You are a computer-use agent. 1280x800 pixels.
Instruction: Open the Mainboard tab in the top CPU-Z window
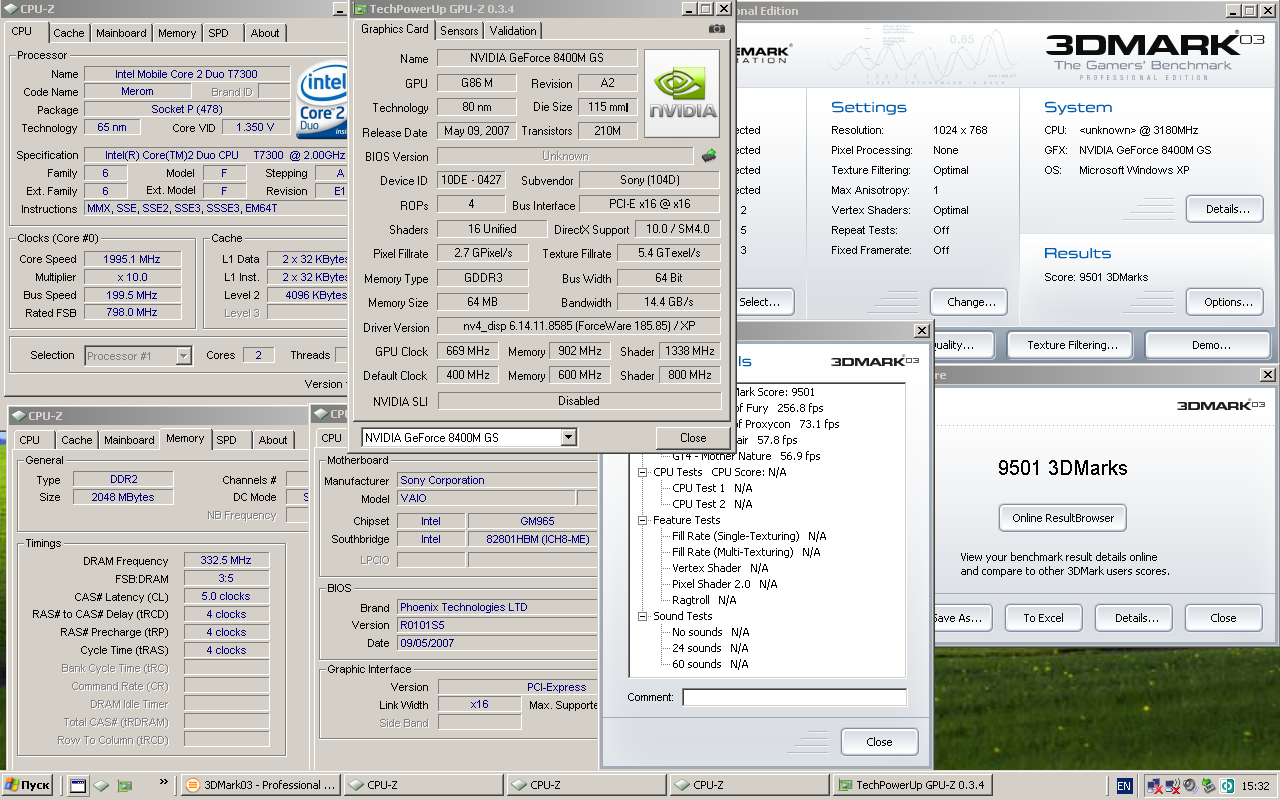tap(121, 33)
